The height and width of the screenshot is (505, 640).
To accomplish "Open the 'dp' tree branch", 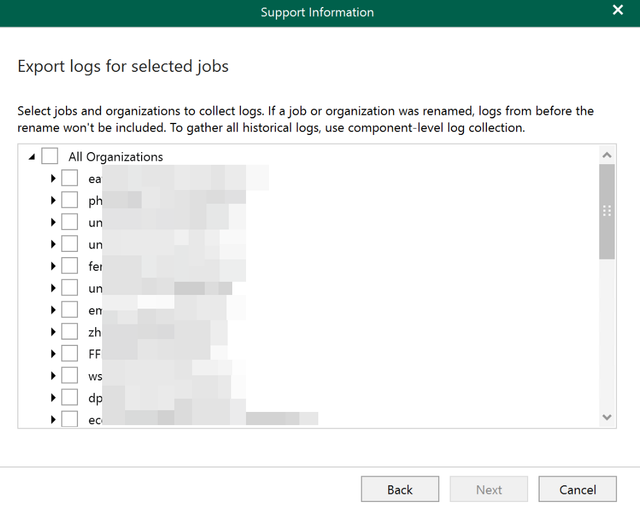I will point(53,398).
